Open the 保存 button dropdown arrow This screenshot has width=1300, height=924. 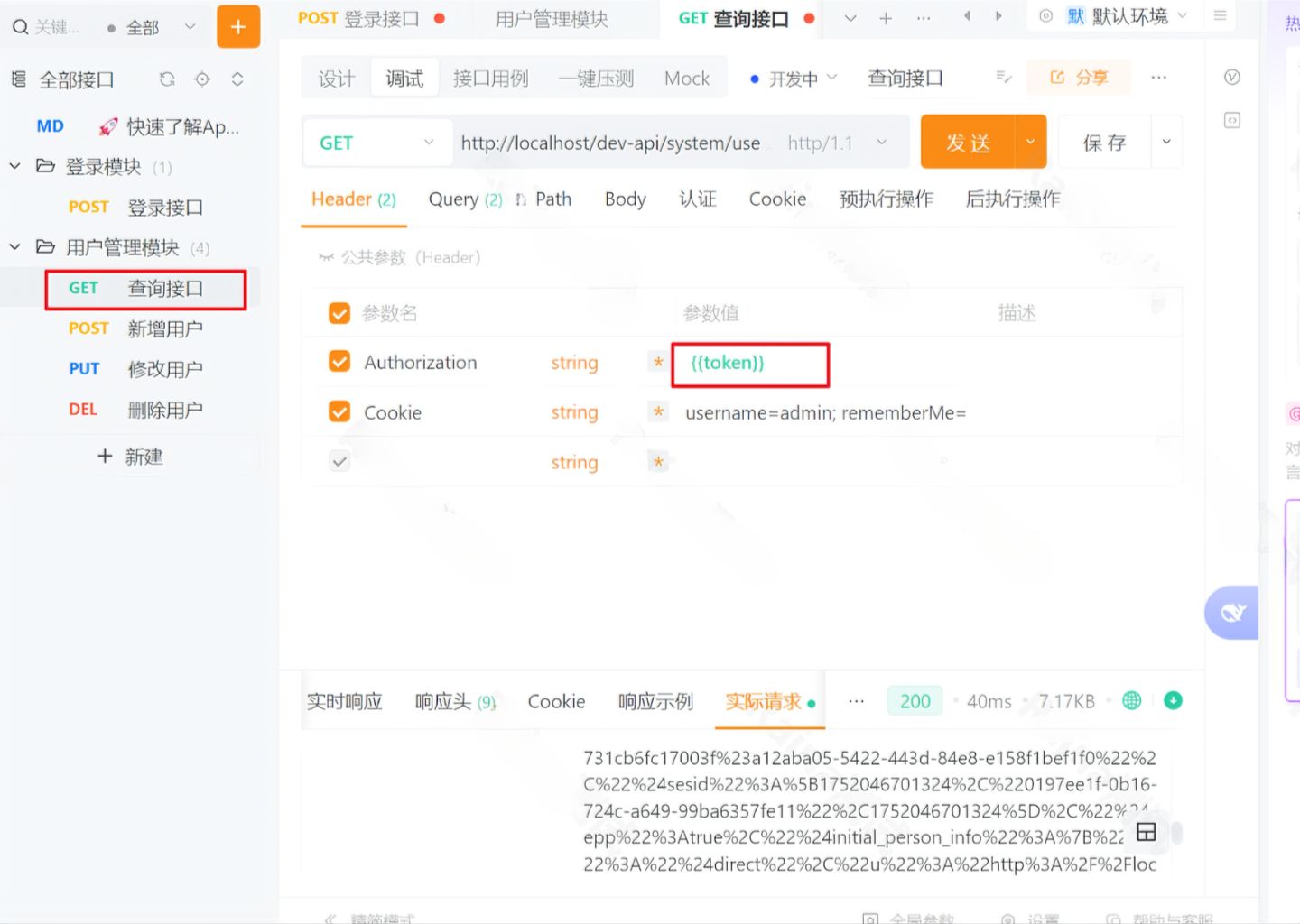1166,142
